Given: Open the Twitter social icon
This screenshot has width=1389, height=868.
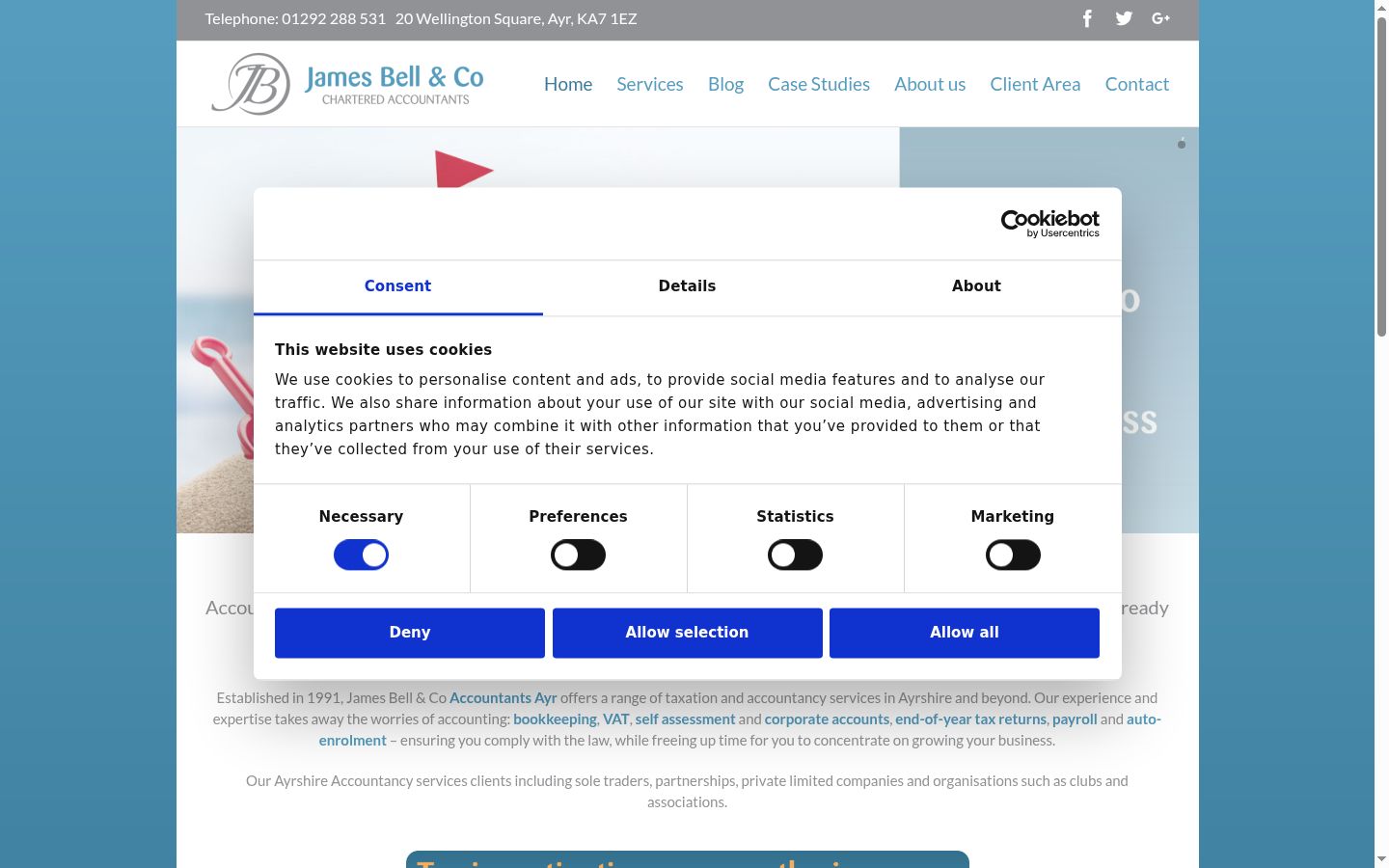Looking at the screenshot, I should pyautogui.click(x=1124, y=18).
